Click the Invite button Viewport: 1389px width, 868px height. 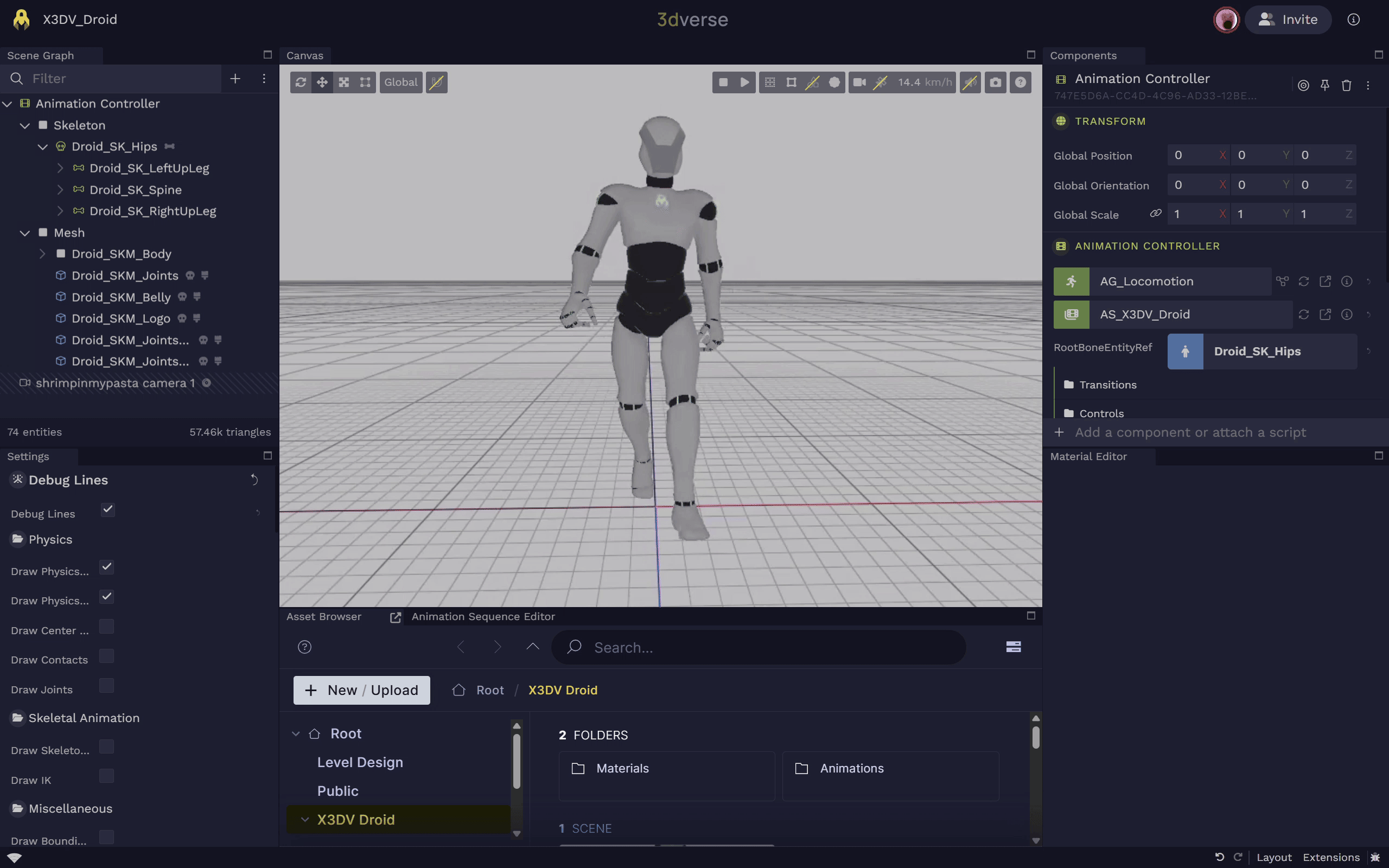tap(1288, 20)
